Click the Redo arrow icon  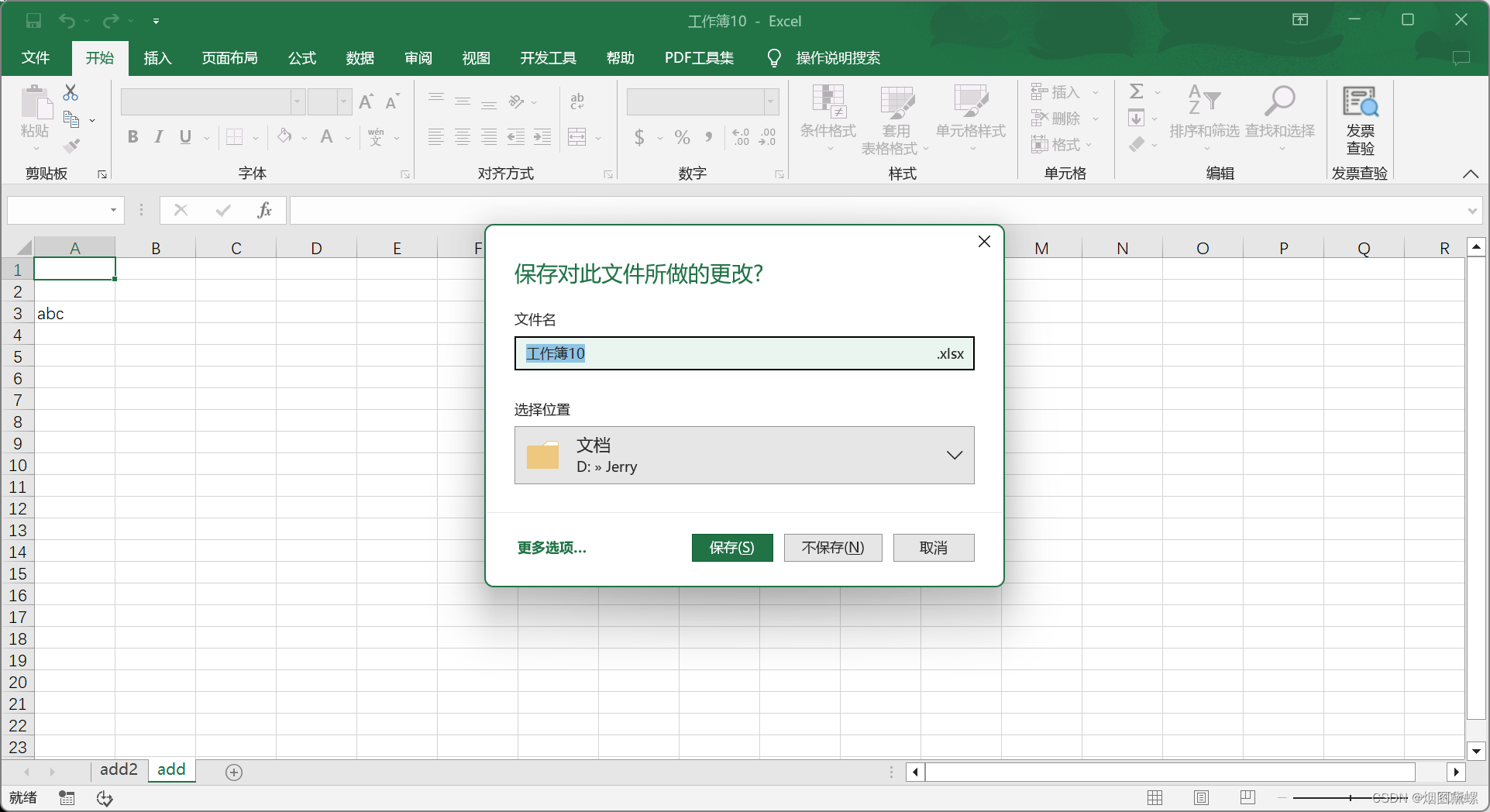(x=112, y=21)
